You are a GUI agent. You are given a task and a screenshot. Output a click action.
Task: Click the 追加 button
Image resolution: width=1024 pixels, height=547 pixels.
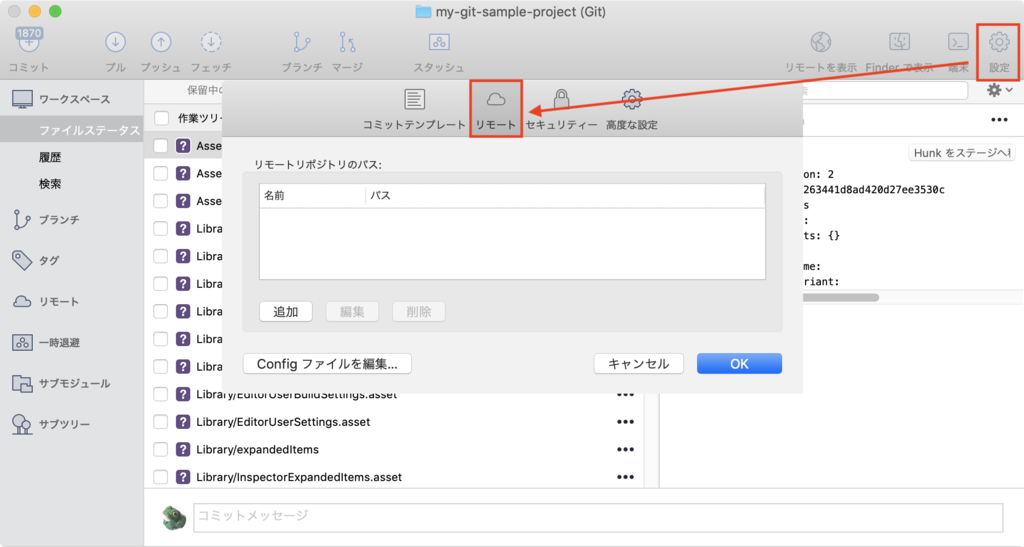tap(286, 311)
